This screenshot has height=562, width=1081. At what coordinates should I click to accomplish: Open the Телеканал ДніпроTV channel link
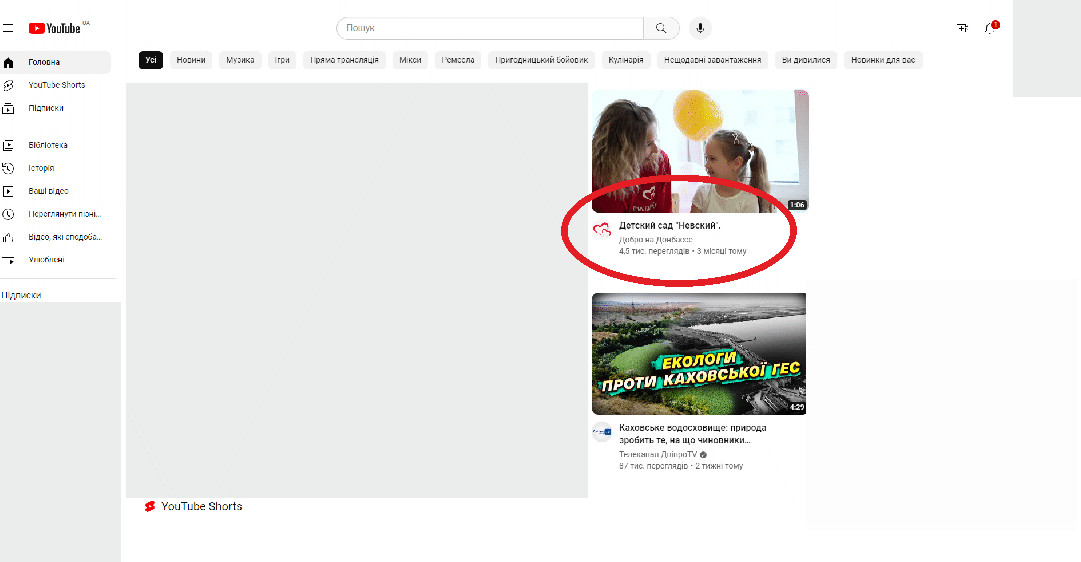(658, 454)
